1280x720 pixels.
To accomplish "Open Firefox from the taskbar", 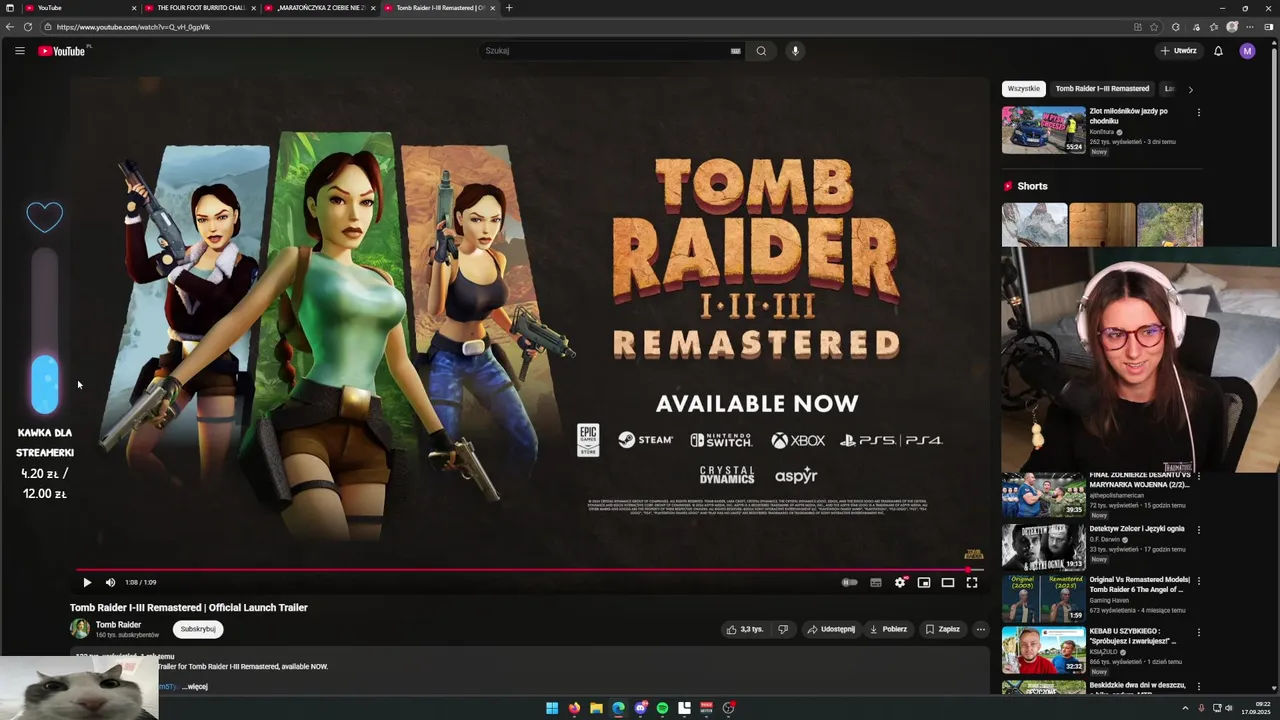I will [x=574, y=708].
